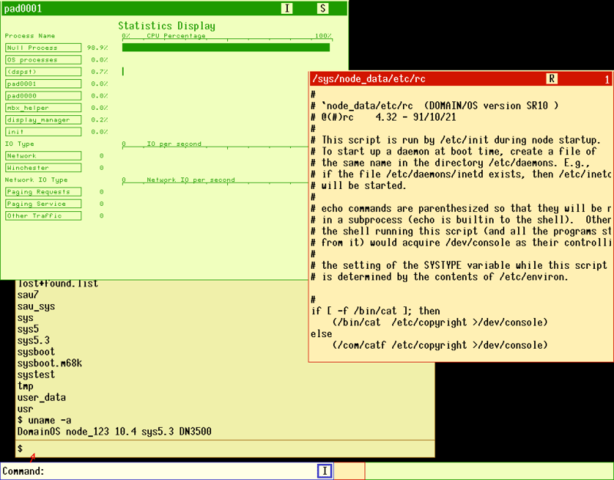Select the Null Process box
Viewport: 614px width, 480px height.
(x=43, y=48)
